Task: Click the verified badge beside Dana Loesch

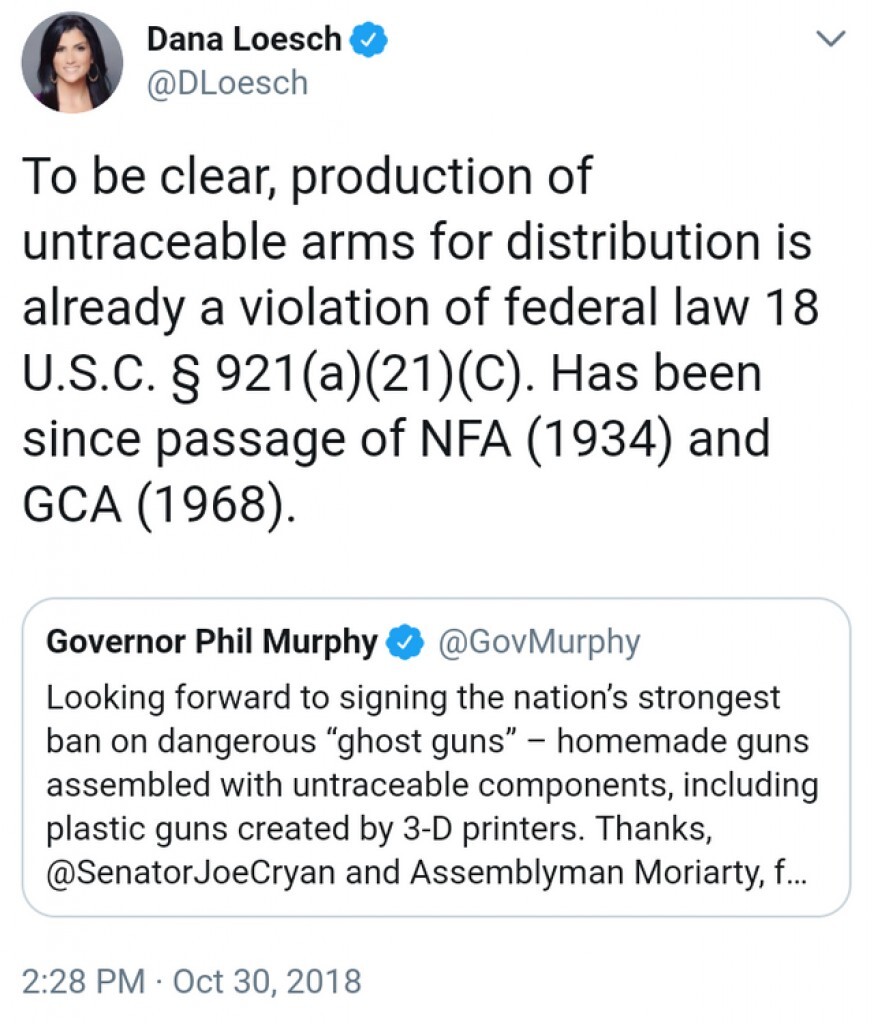Action: click(x=369, y=40)
